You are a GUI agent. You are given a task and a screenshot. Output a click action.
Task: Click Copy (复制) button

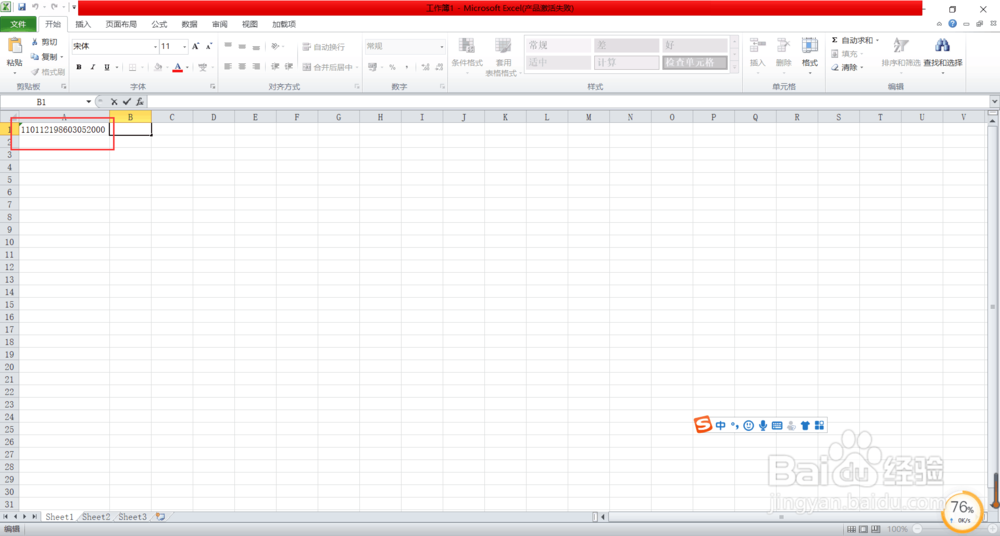[x=45, y=57]
